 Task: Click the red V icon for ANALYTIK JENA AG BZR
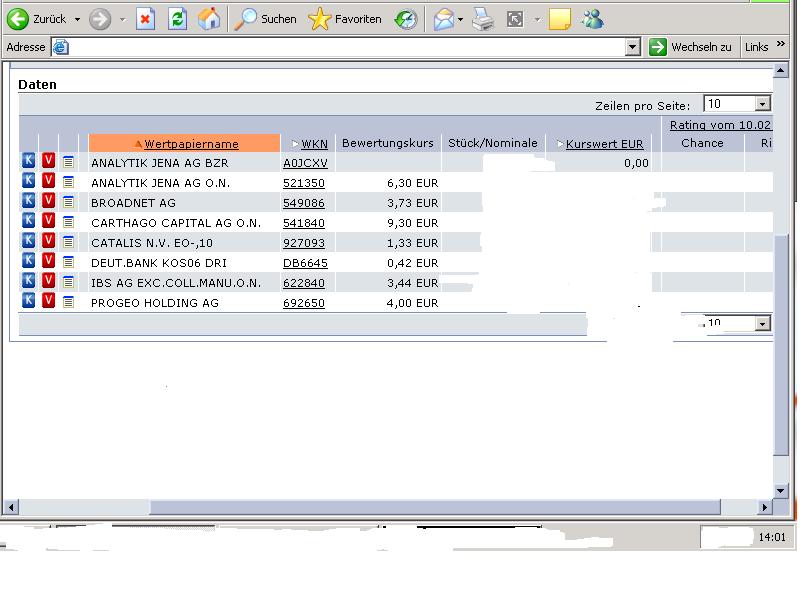[x=48, y=161]
